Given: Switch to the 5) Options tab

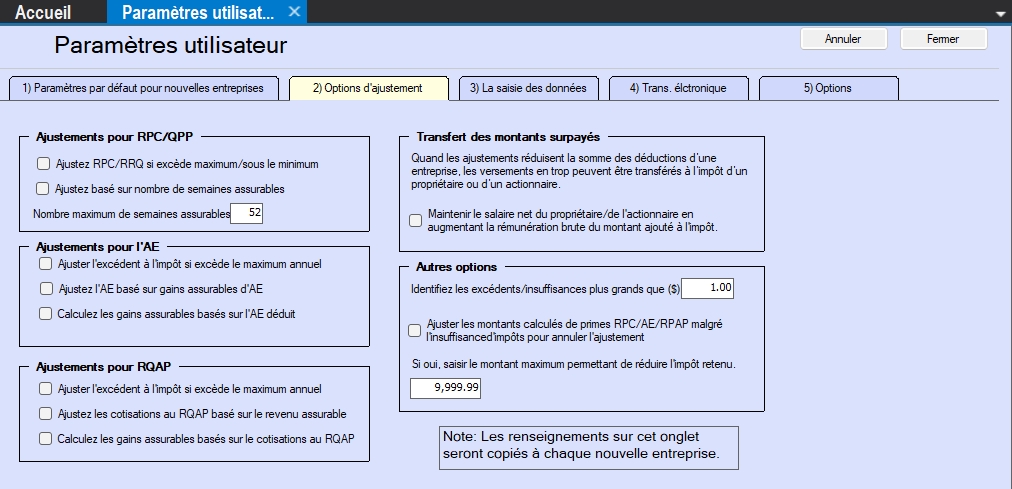Looking at the screenshot, I should [827, 88].
